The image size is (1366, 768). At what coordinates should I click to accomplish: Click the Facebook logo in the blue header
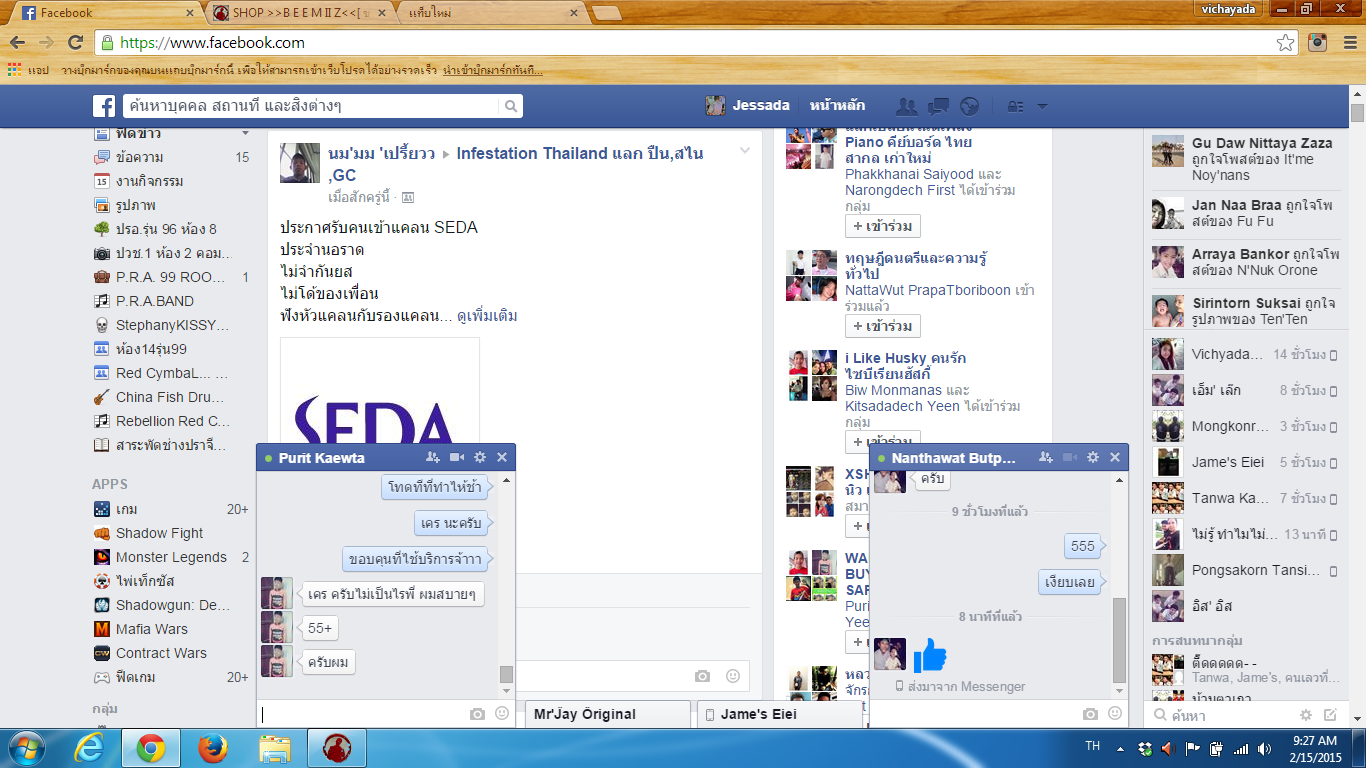[104, 106]
